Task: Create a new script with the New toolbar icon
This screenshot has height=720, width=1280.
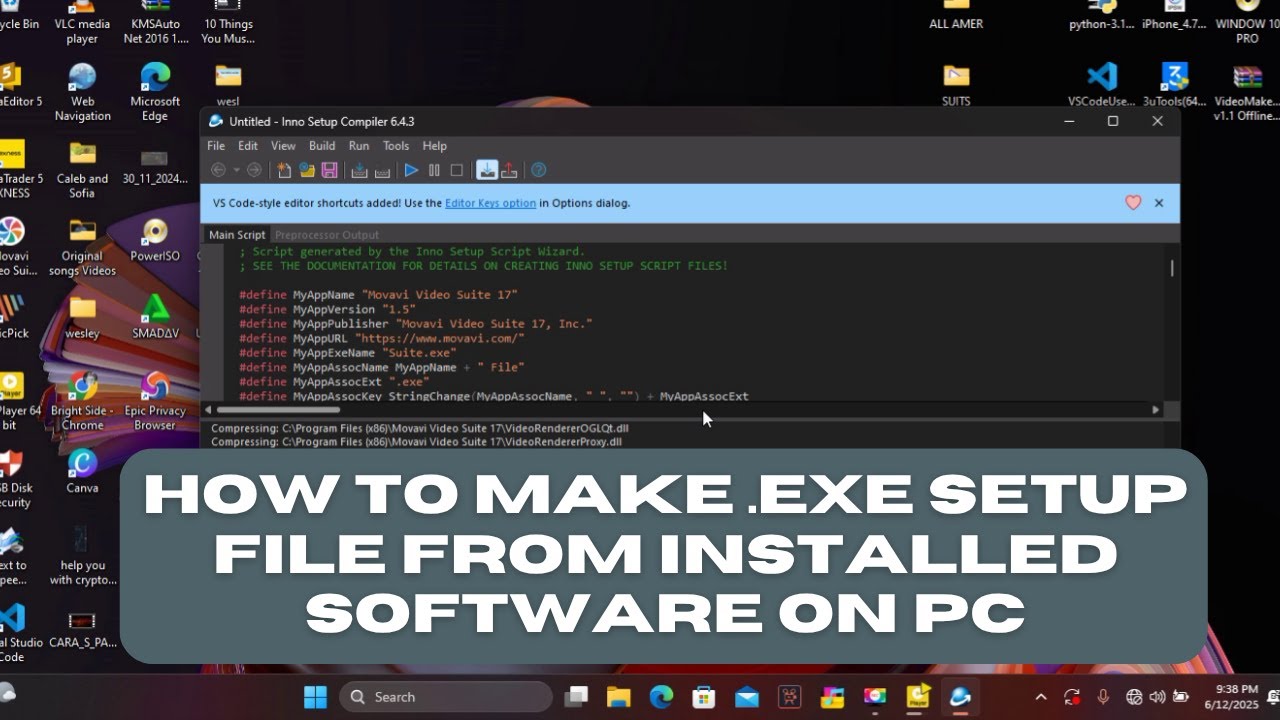Action: 285,170
